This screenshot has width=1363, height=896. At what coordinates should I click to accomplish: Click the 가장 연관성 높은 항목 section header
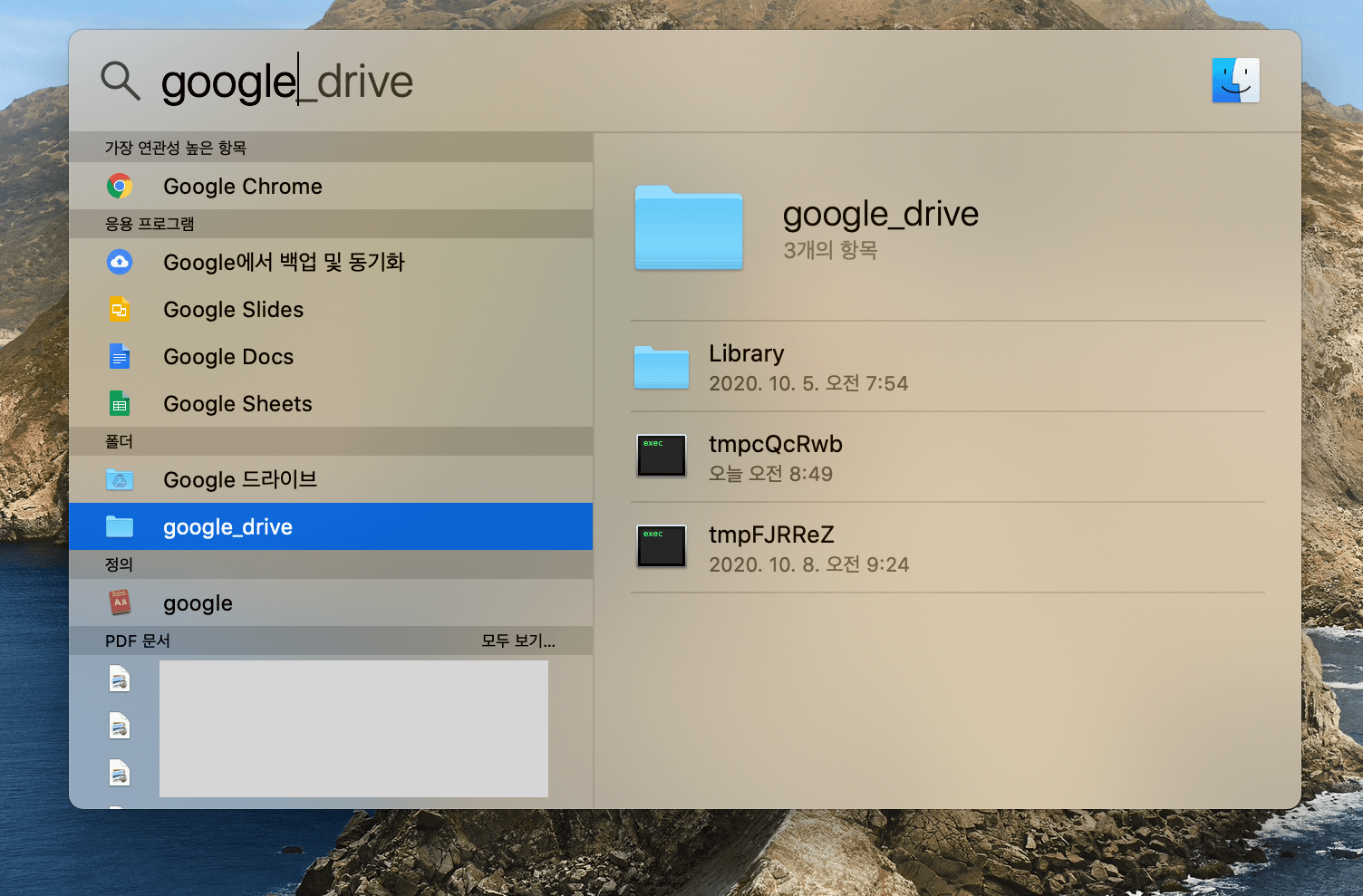click(x=176, y=148)
